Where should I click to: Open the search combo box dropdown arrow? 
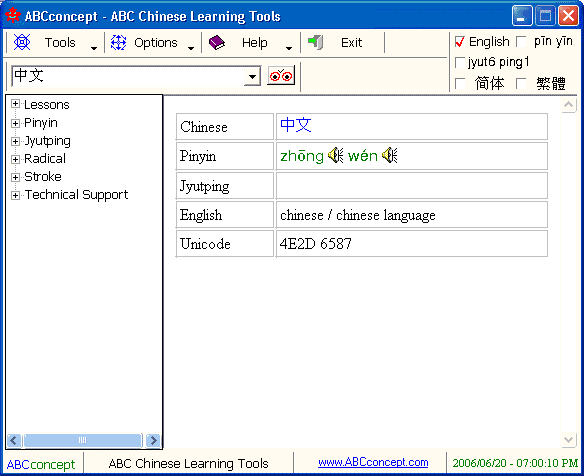pyautogui.click(x=253, y=76)
